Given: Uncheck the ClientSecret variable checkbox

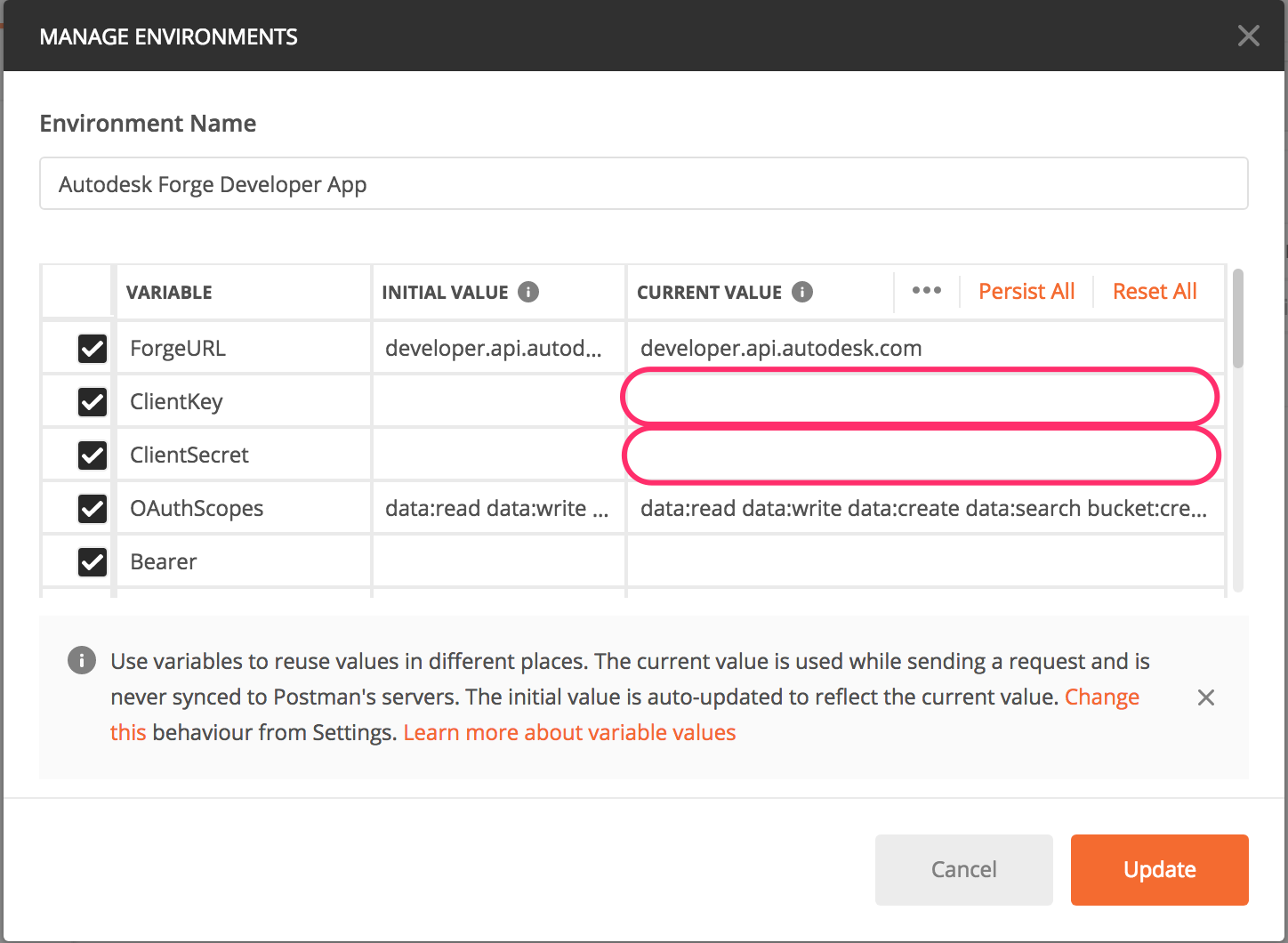Looking at the screenshot, I should pos(93,455).
